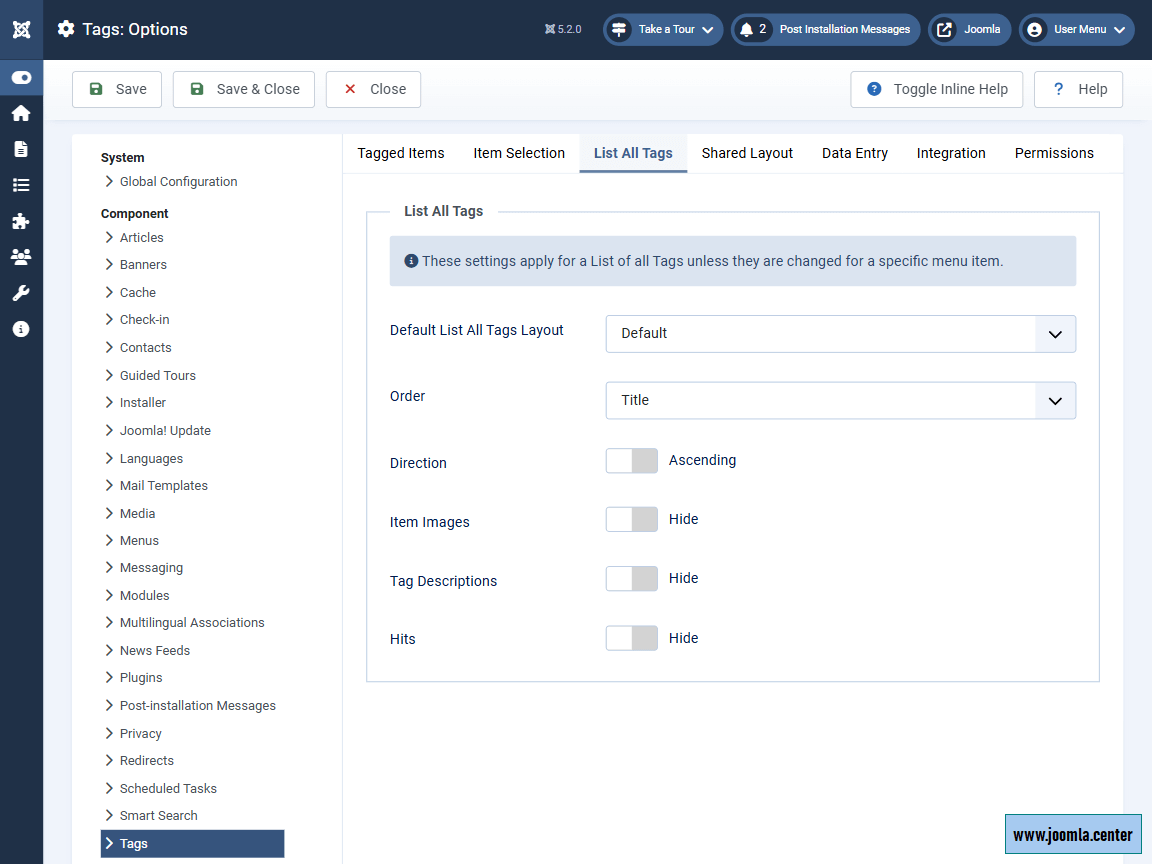Click the Joomla 5.2.0 version indicator
Screen dimensions: 1152x864
pos(563,29)
